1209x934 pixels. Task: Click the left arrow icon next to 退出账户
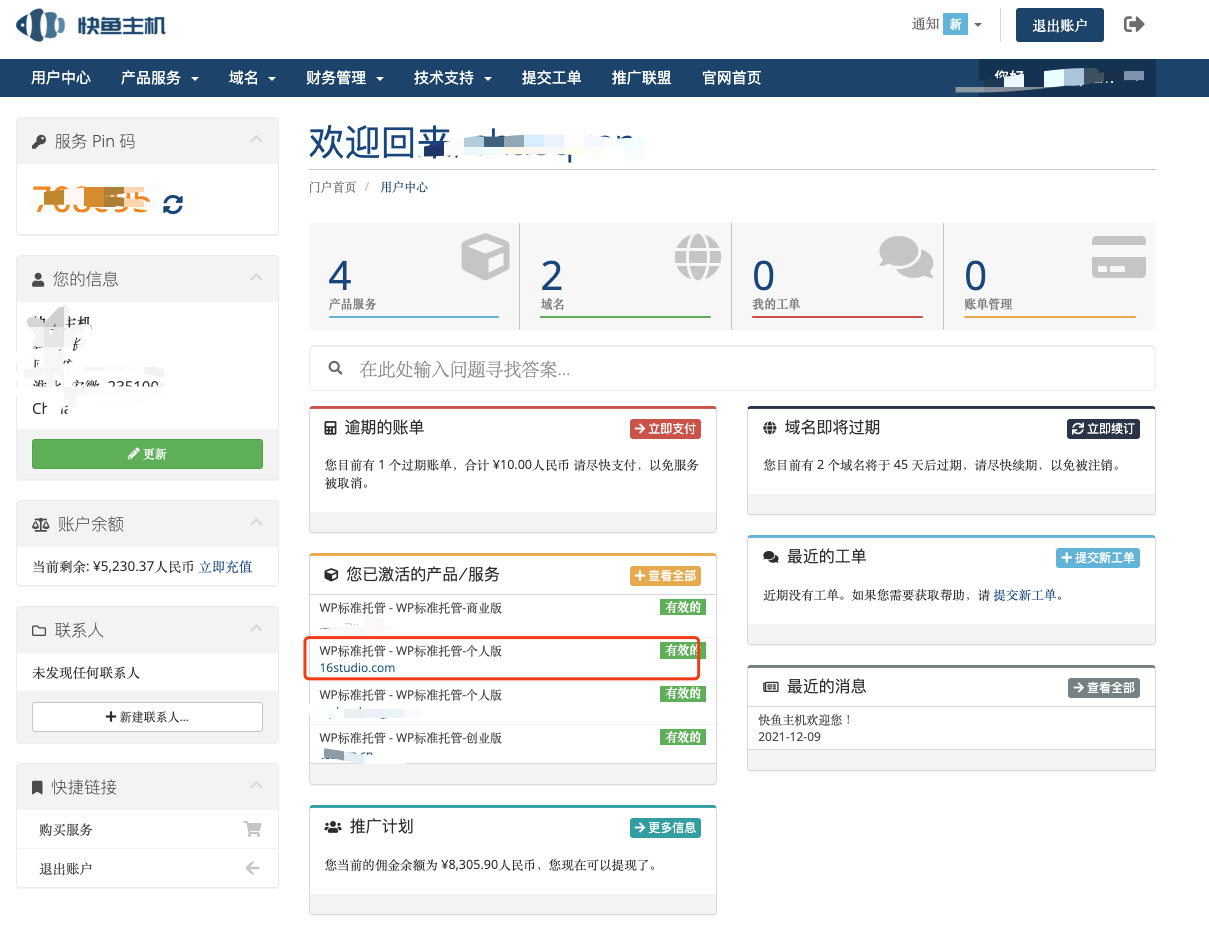pyautogui.click(x=252, y=868)
